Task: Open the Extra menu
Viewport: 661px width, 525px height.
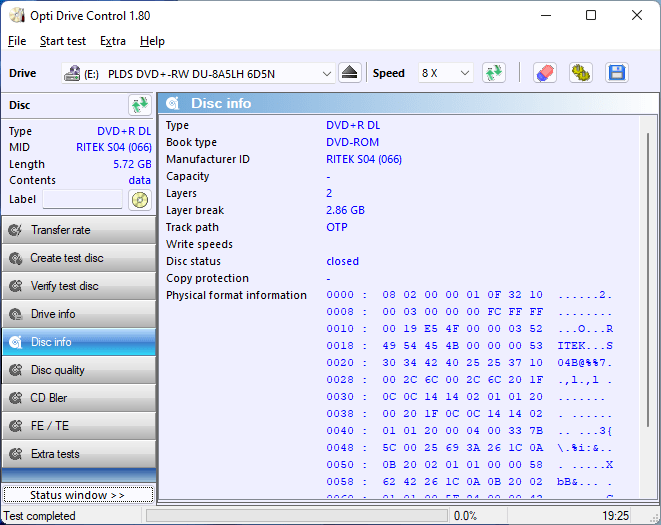Action: pyautogui.click(x=113, y=41)
